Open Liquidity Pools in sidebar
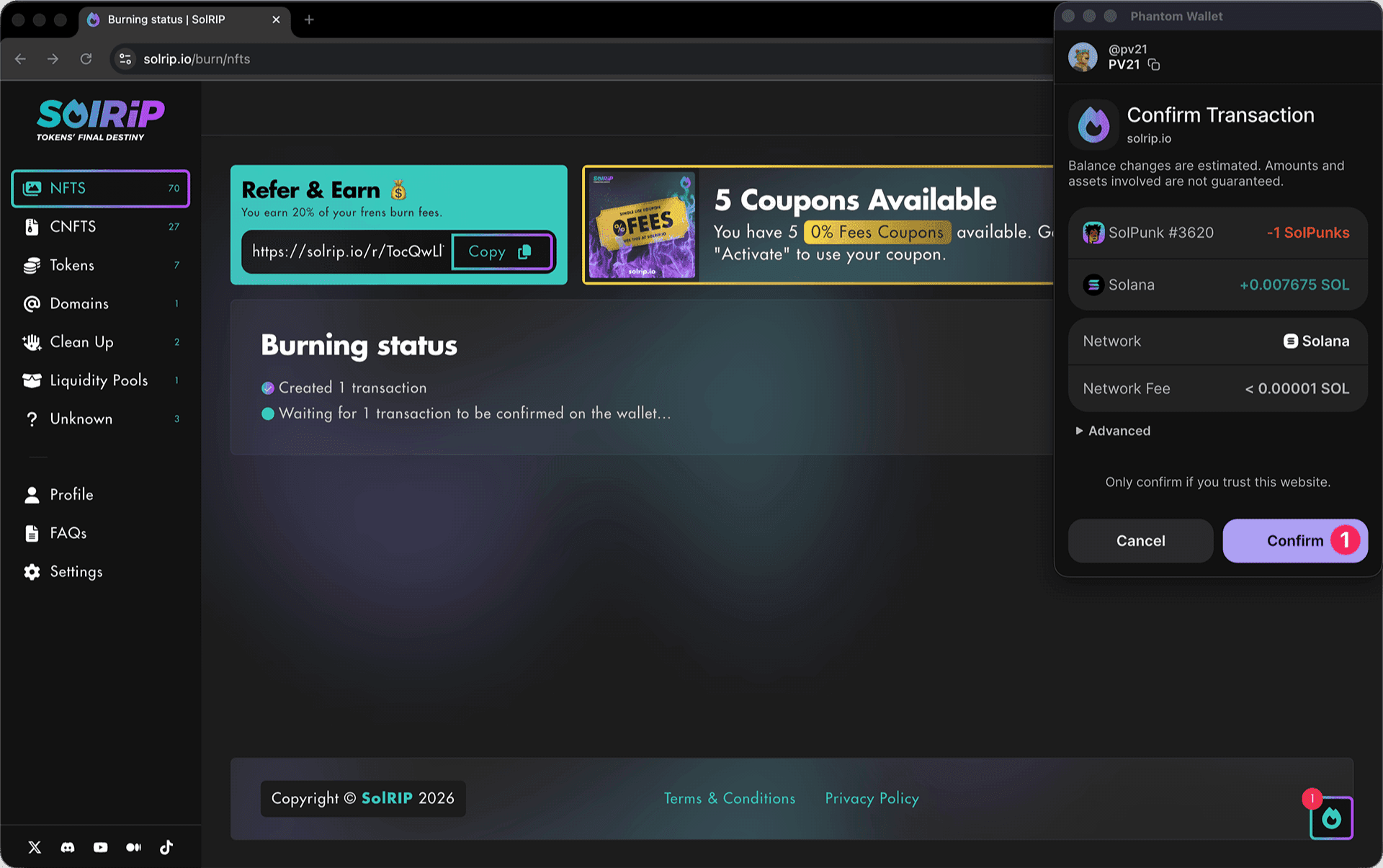The height and width of the screenshot is (868, 1383). 101,380
